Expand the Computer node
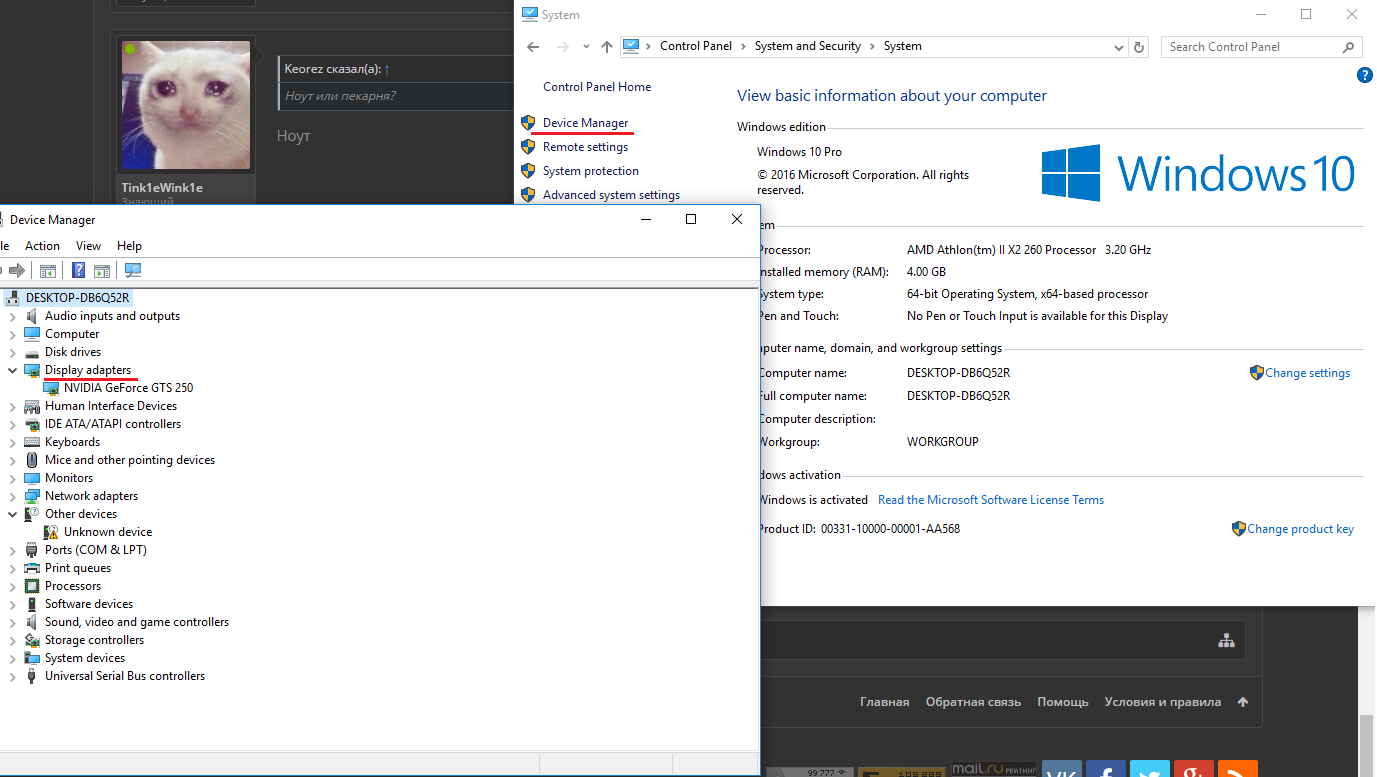This screenshot has width=1377, height=777. tap(13, 334)
